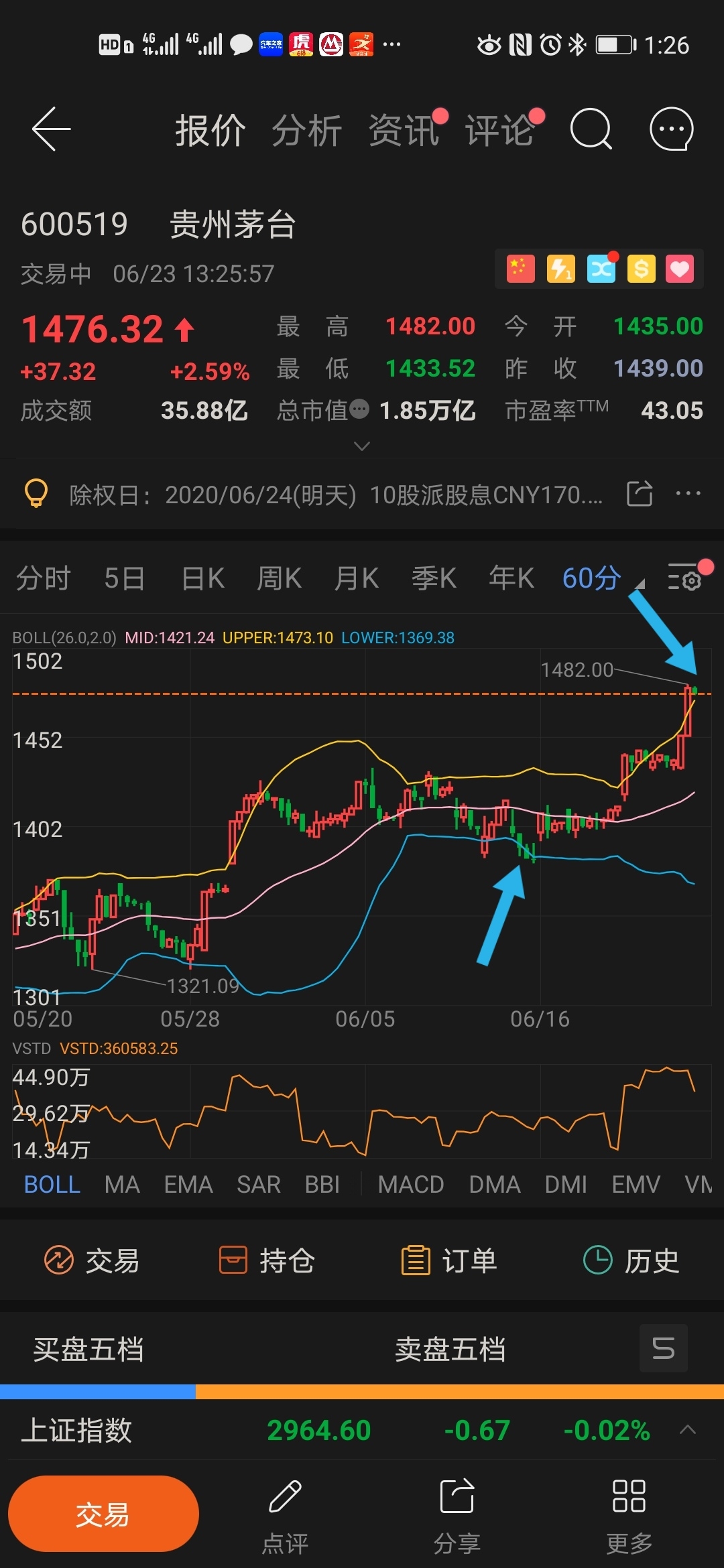Switch to 评论 tab
Screen dimensions: 724x1568
coord(500,129)
